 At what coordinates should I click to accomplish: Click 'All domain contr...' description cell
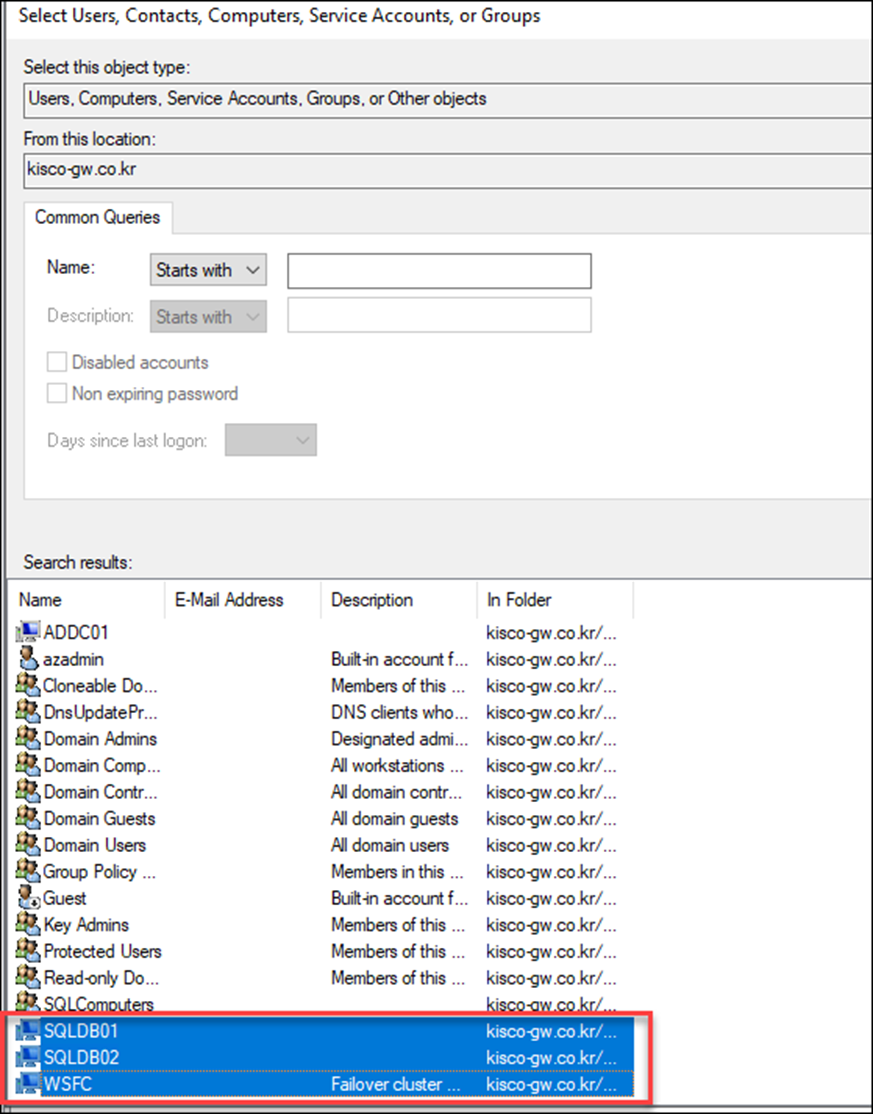(396, 792)
